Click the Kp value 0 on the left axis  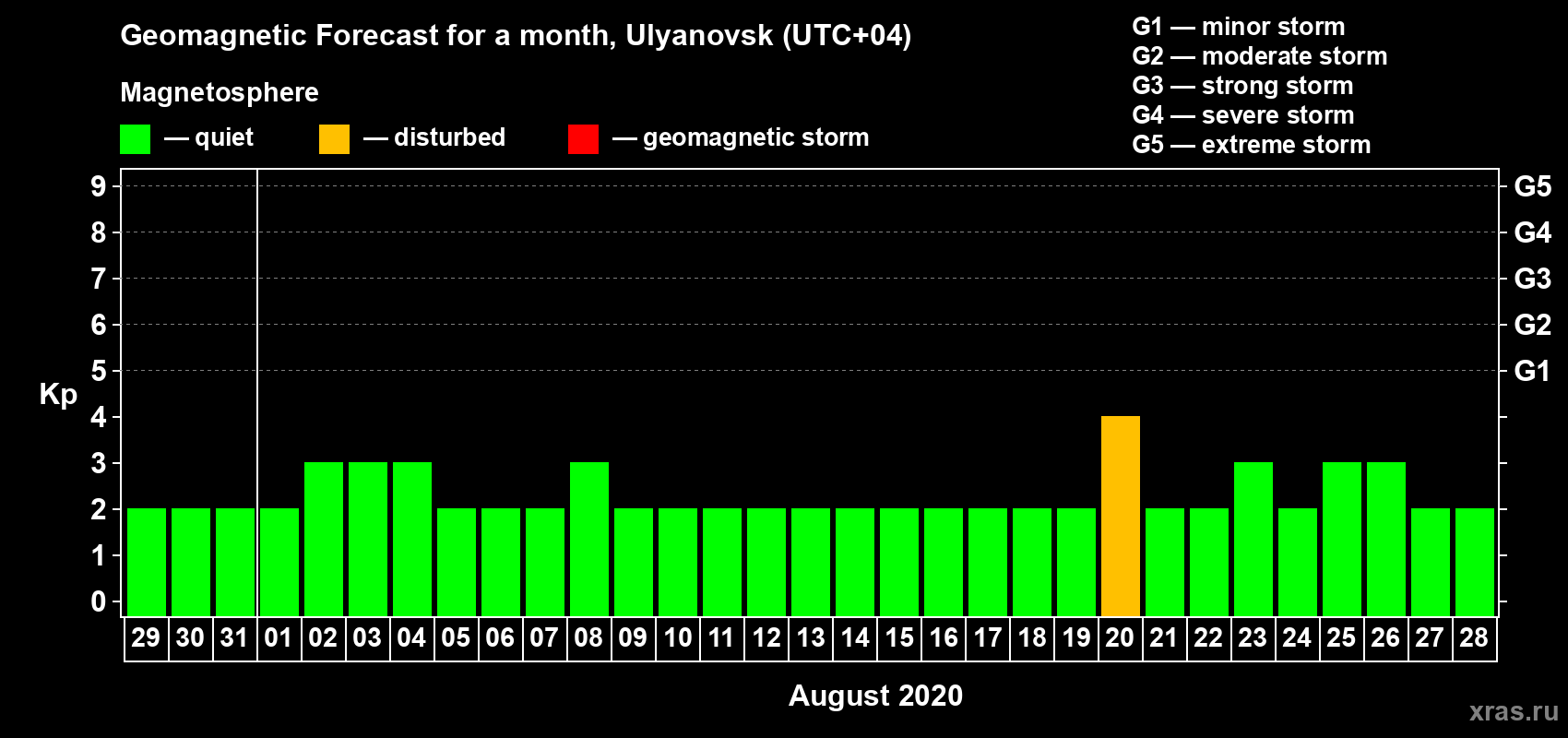[x=99, y=601]
